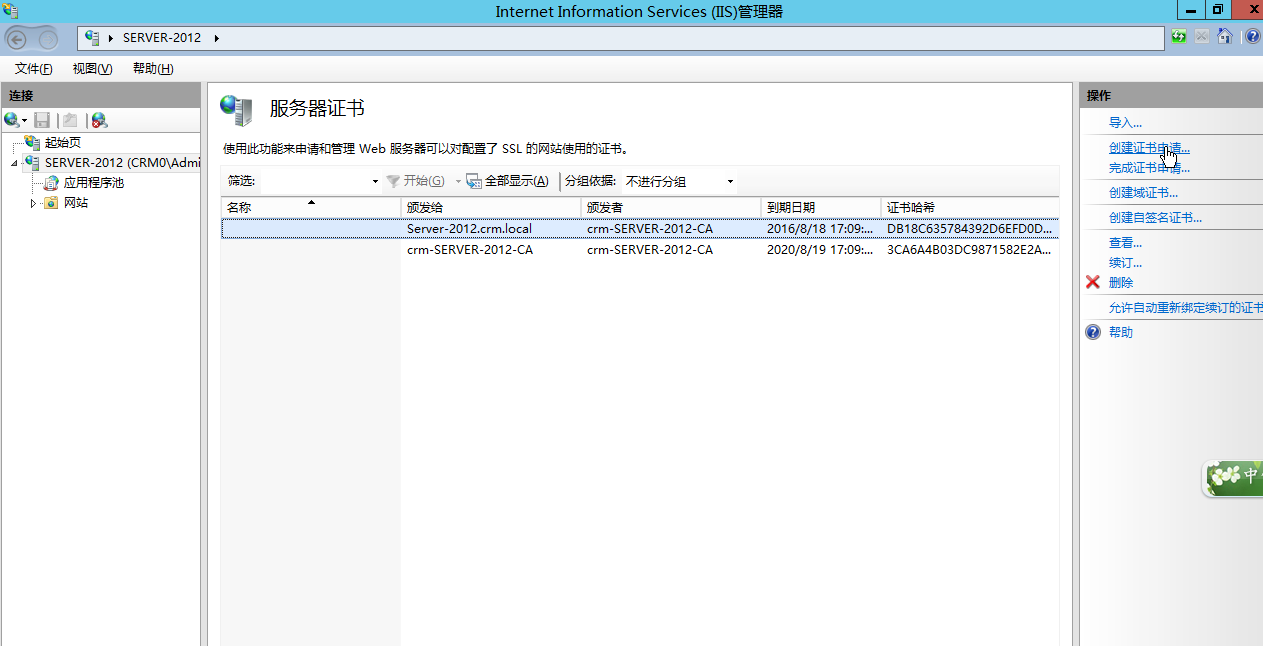Click the 查看... action link
Viewport: 1263px width, 646px height.
pos(1125,243)
